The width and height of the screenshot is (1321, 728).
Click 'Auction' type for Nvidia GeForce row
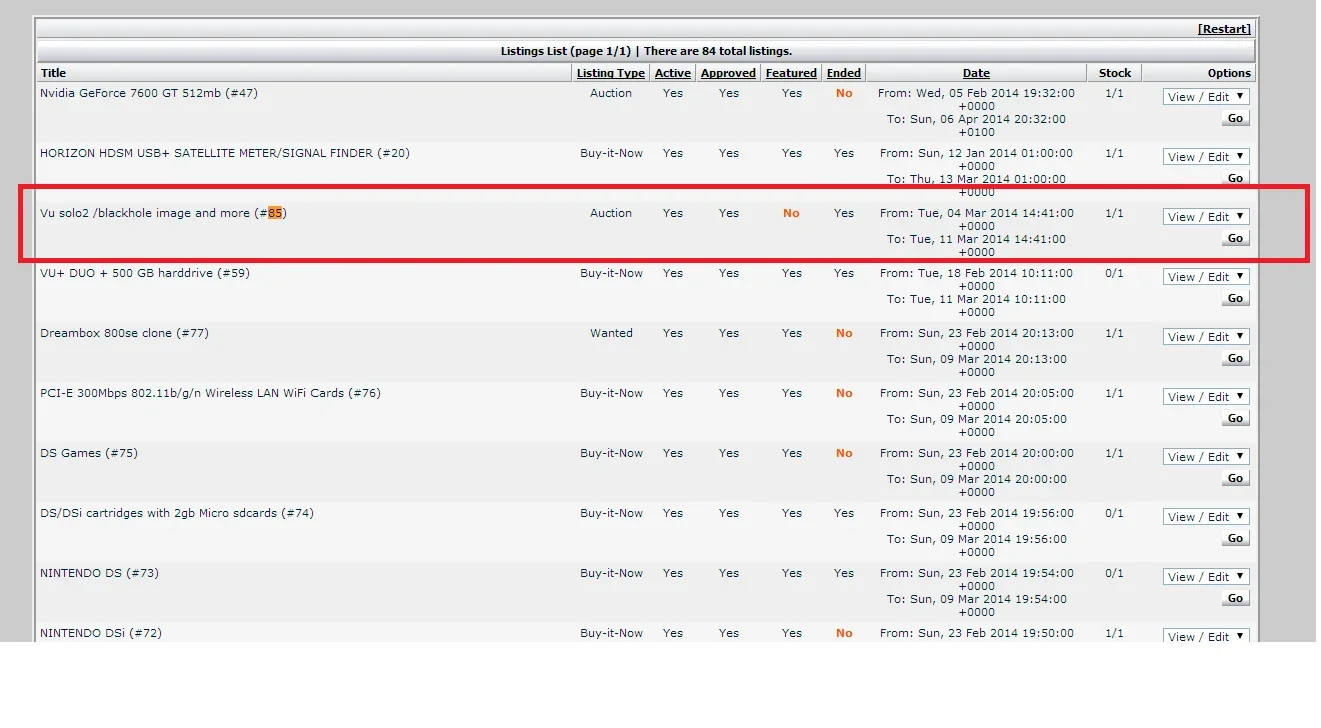coord(611,93)
